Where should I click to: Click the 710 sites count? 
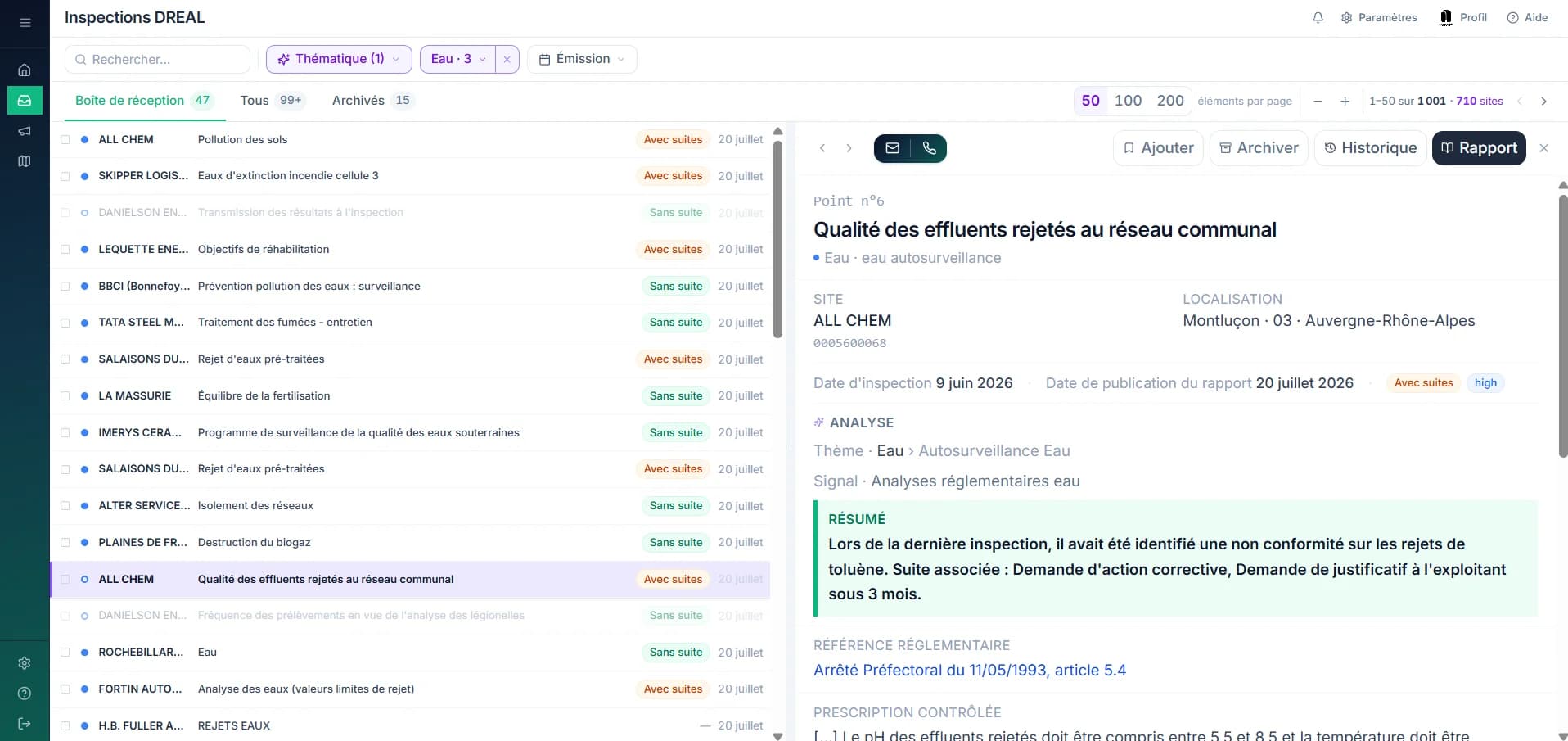point(1480,101)
